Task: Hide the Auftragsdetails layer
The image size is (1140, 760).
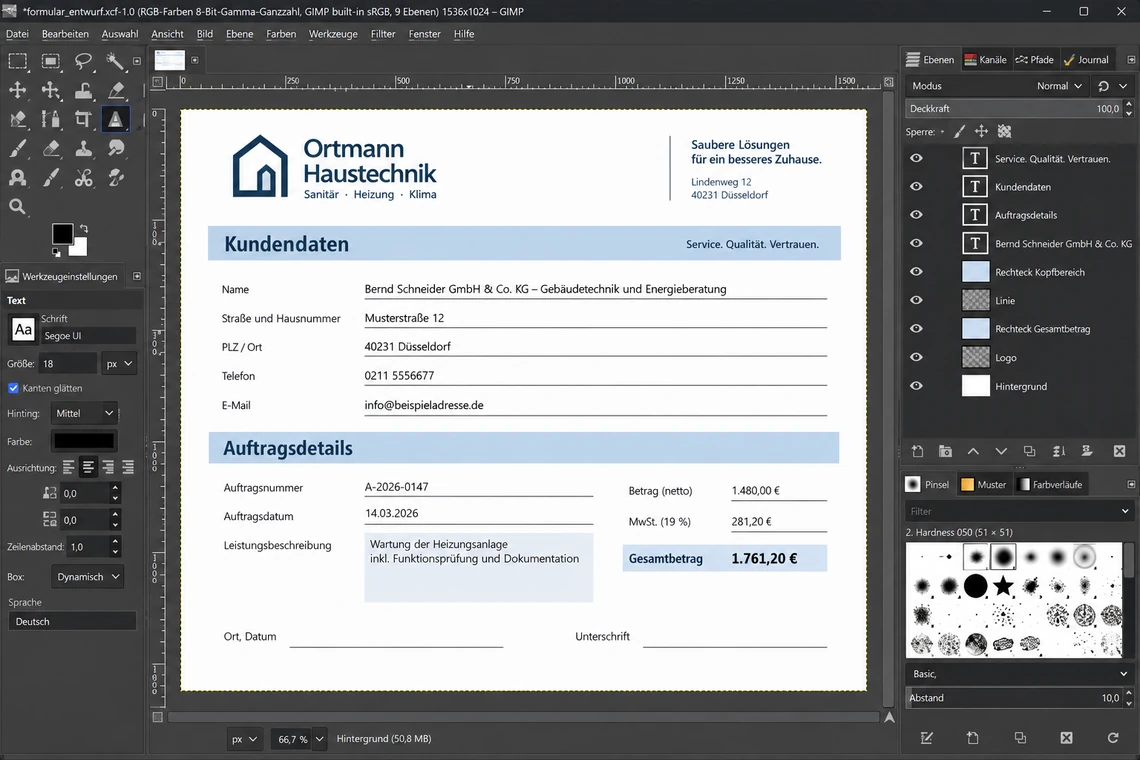Action: click(916, 215)
